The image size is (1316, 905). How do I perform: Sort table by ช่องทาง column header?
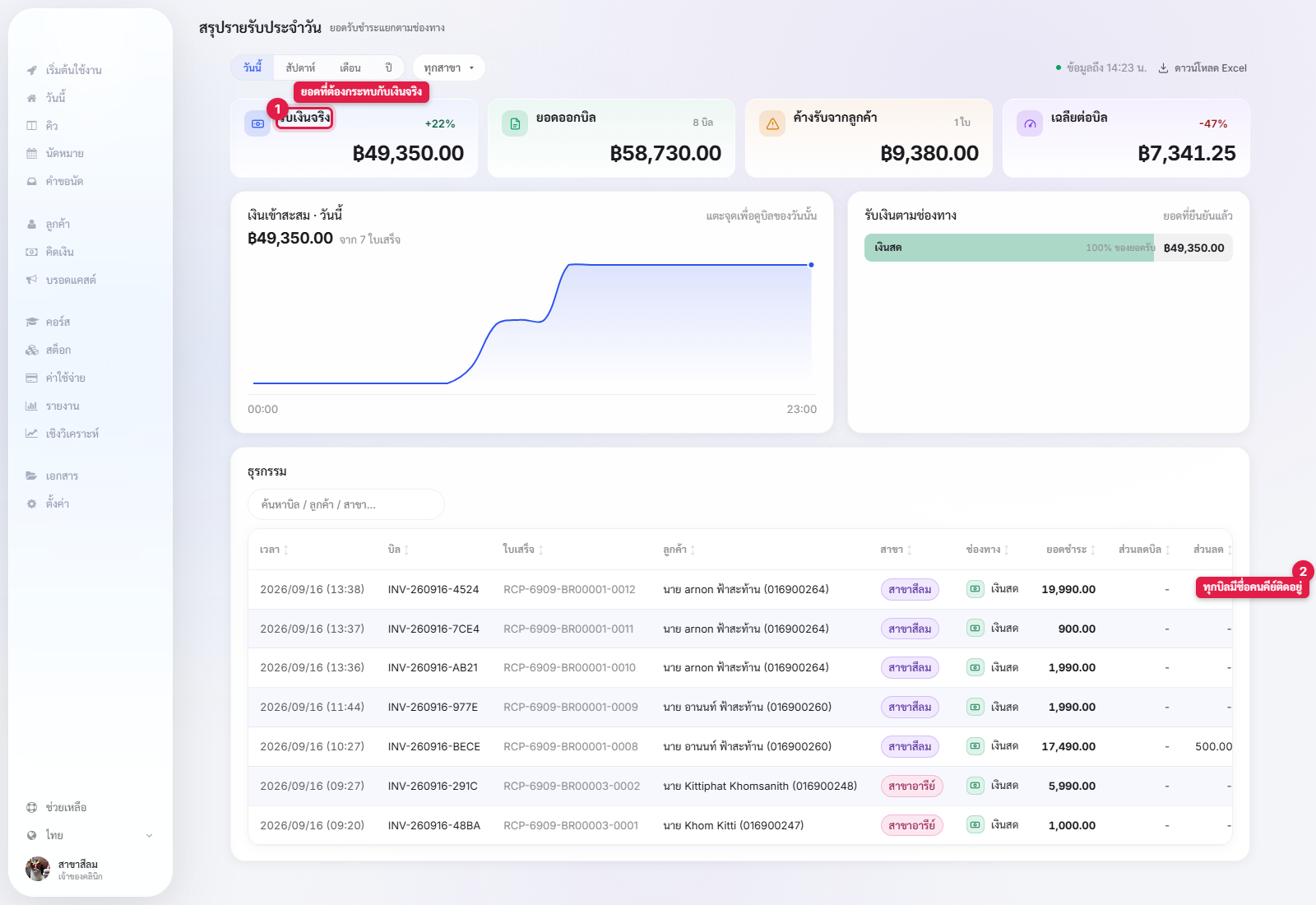point(987,550)
